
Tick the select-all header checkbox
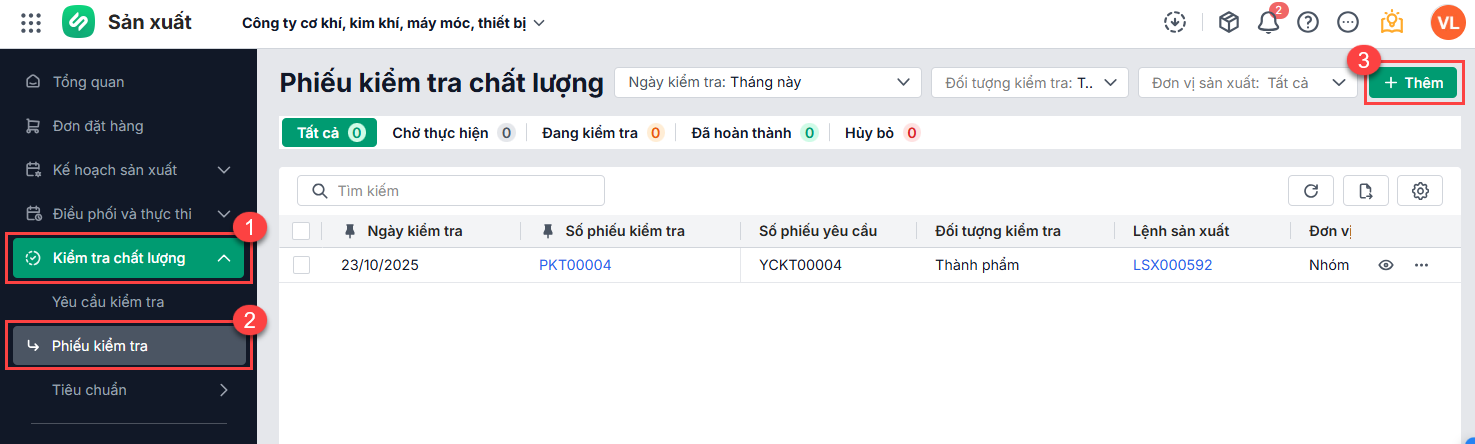click(301, 231)
